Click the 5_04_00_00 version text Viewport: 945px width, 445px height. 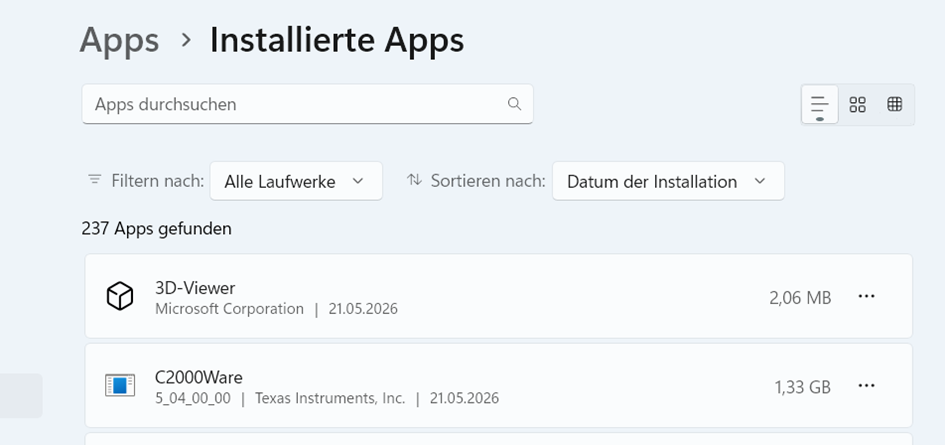click(x=193, y=398)
